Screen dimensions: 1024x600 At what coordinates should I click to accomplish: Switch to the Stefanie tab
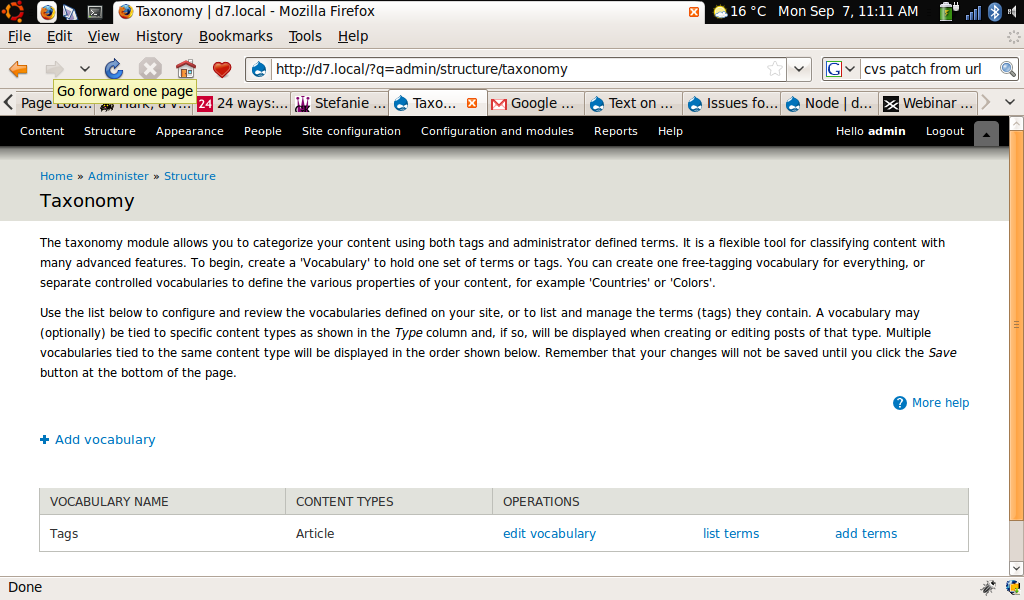click(340, 103)
